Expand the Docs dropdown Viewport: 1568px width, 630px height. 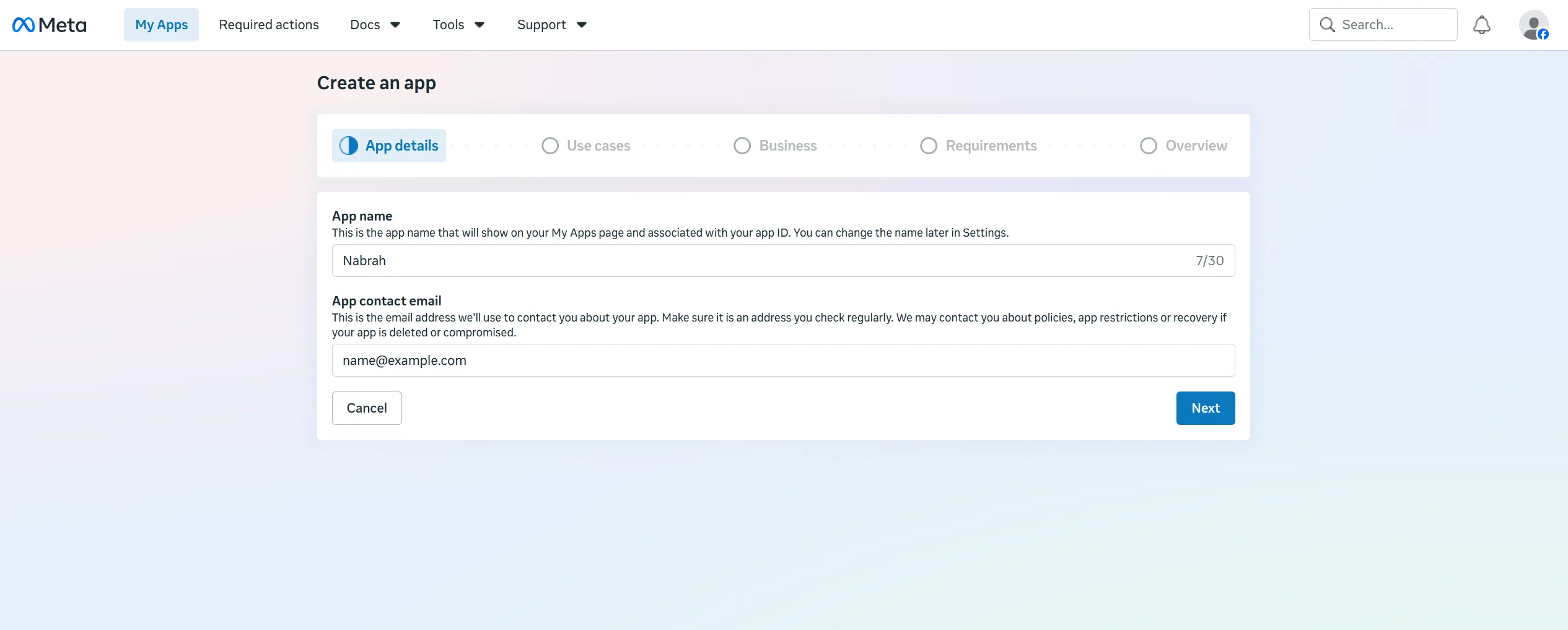click(x=375, y=25)
